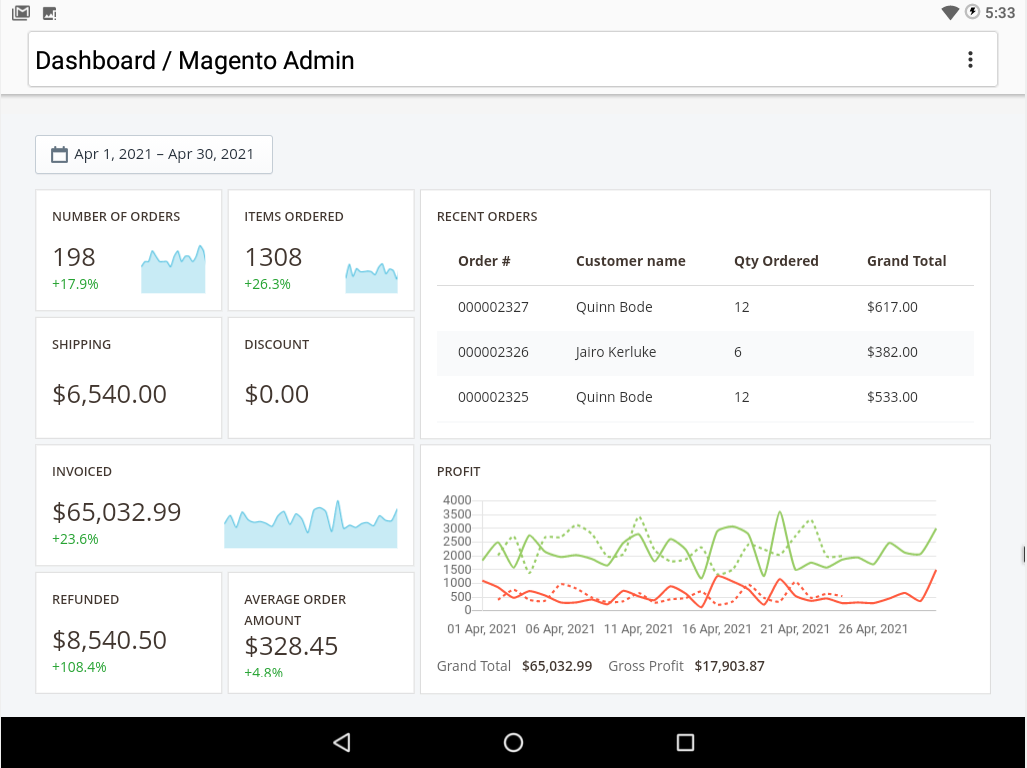Sort by Order # column header
The width and height of the screenshot is (1027, 768).
point(484,261)
